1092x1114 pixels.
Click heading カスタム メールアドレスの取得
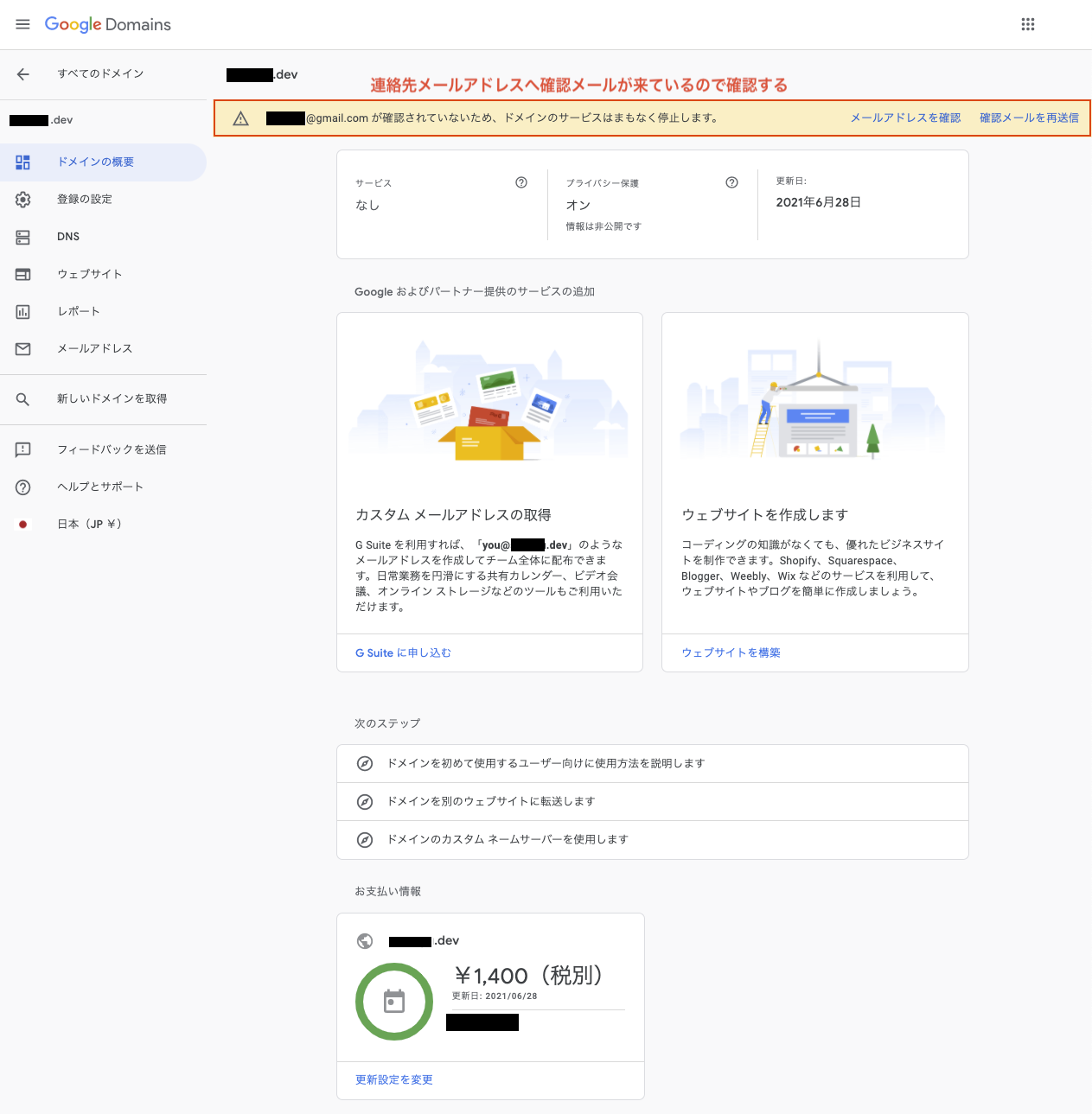pyautogui.click(x=453, y=515)
